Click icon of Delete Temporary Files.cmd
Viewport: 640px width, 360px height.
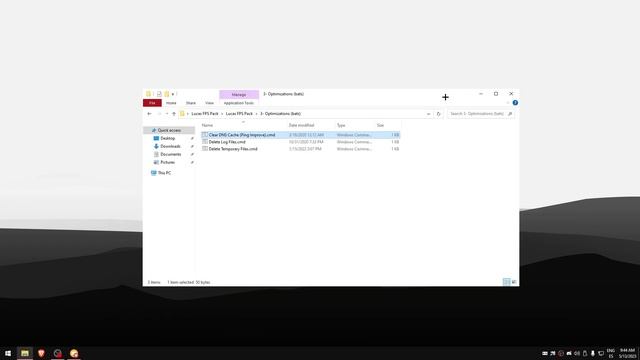coord(205,149)
